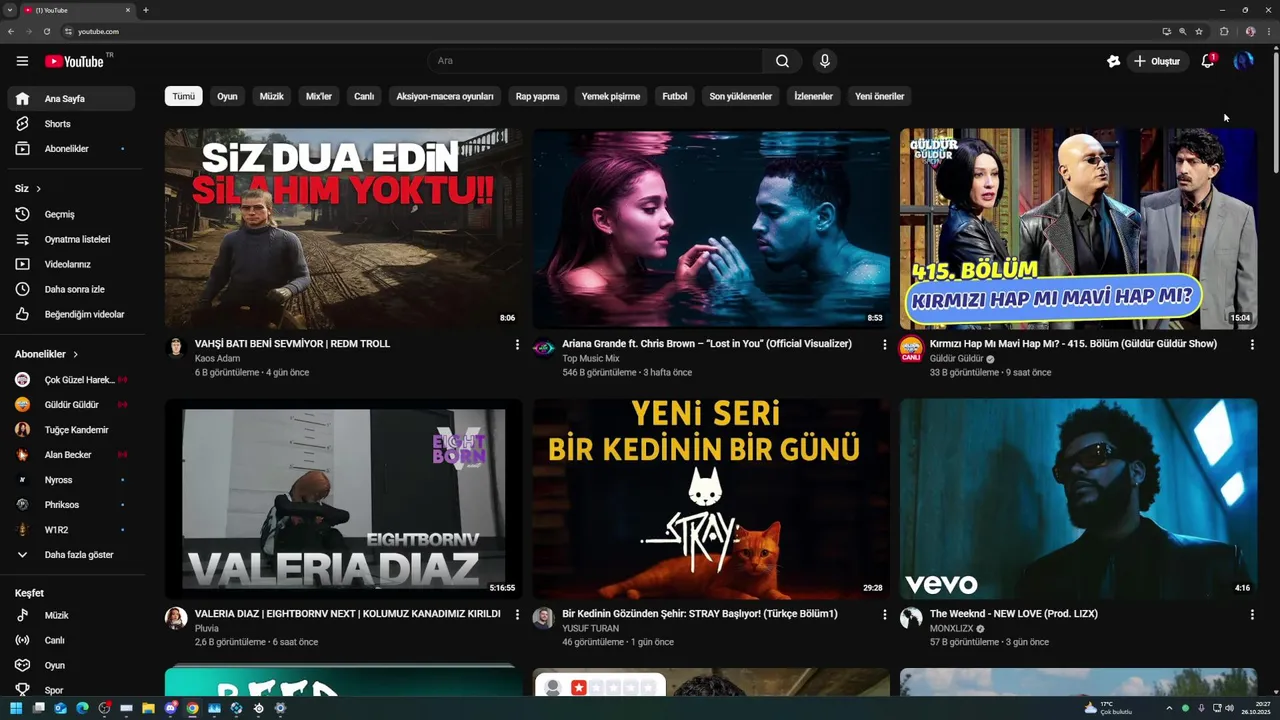Screen dimensions: 1280x720
Task: Click the sparkle icon beside Oluştur
Action: tap(1113, 61)
